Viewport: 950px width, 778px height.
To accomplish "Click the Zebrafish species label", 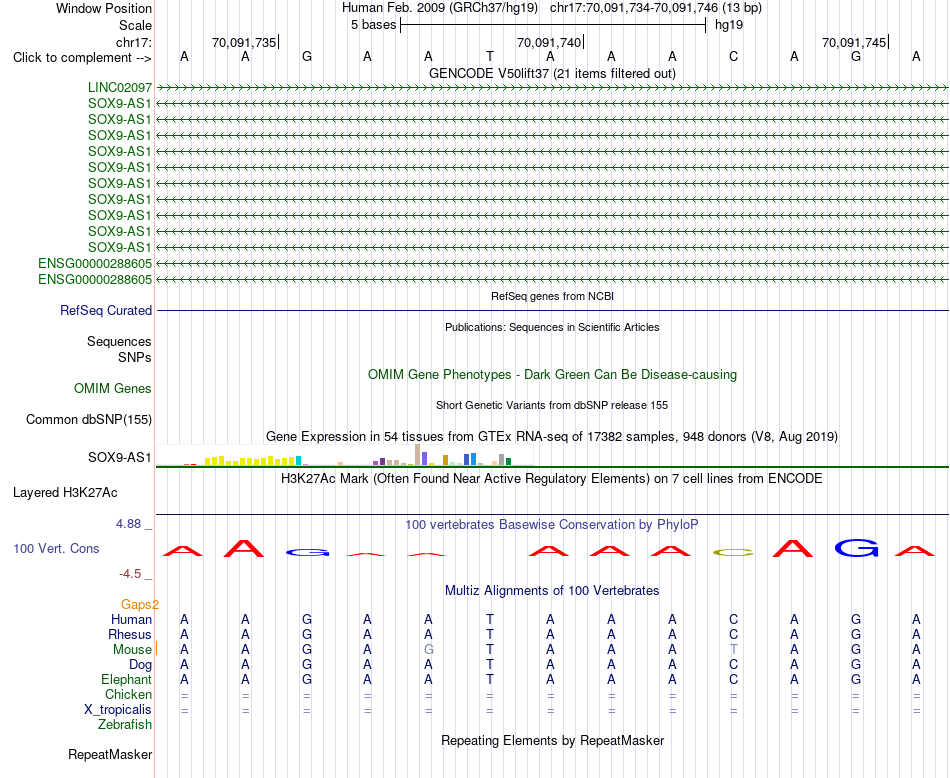I will coord(125,724).
